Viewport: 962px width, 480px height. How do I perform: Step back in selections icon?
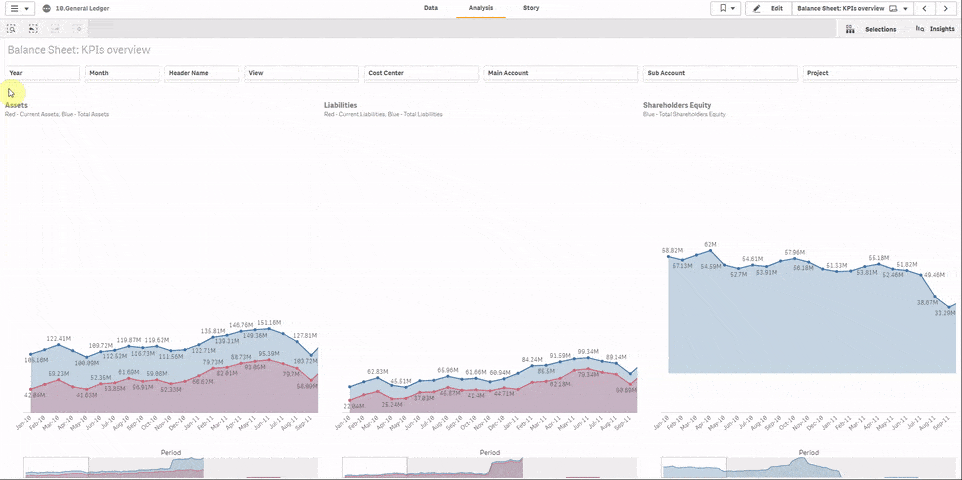click(x=33, y=29)
